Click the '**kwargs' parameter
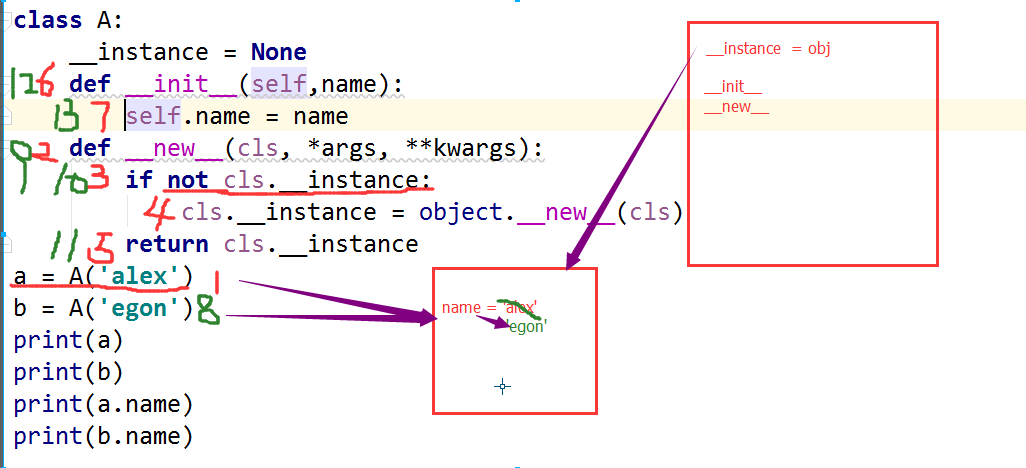Image resolution: width=1026 pixels, height=468 pixels. click(x=461, y=149)
